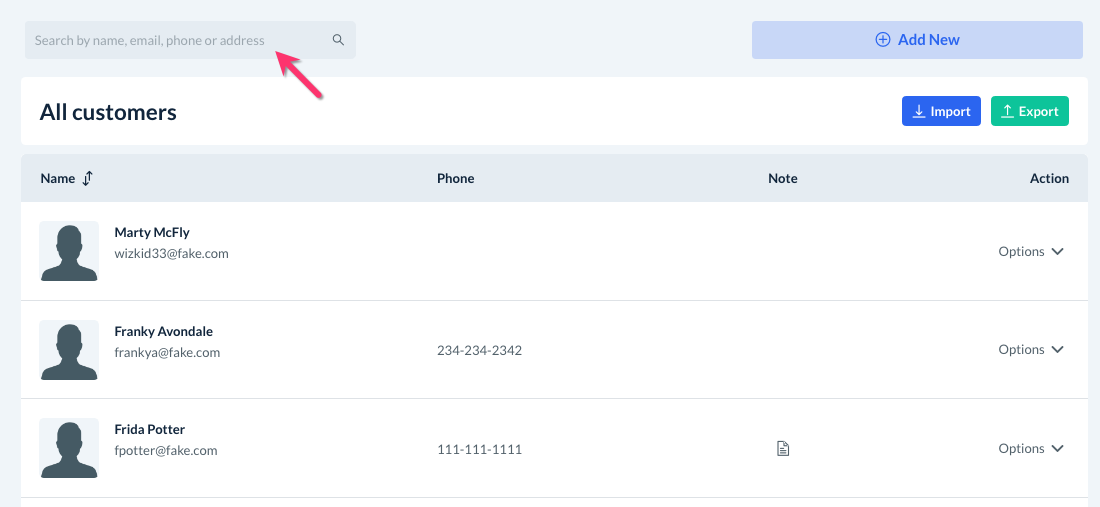Open Frida Potter's note icon
The width and height of the screenshot is (1100, 507).
tap(783, 449)
